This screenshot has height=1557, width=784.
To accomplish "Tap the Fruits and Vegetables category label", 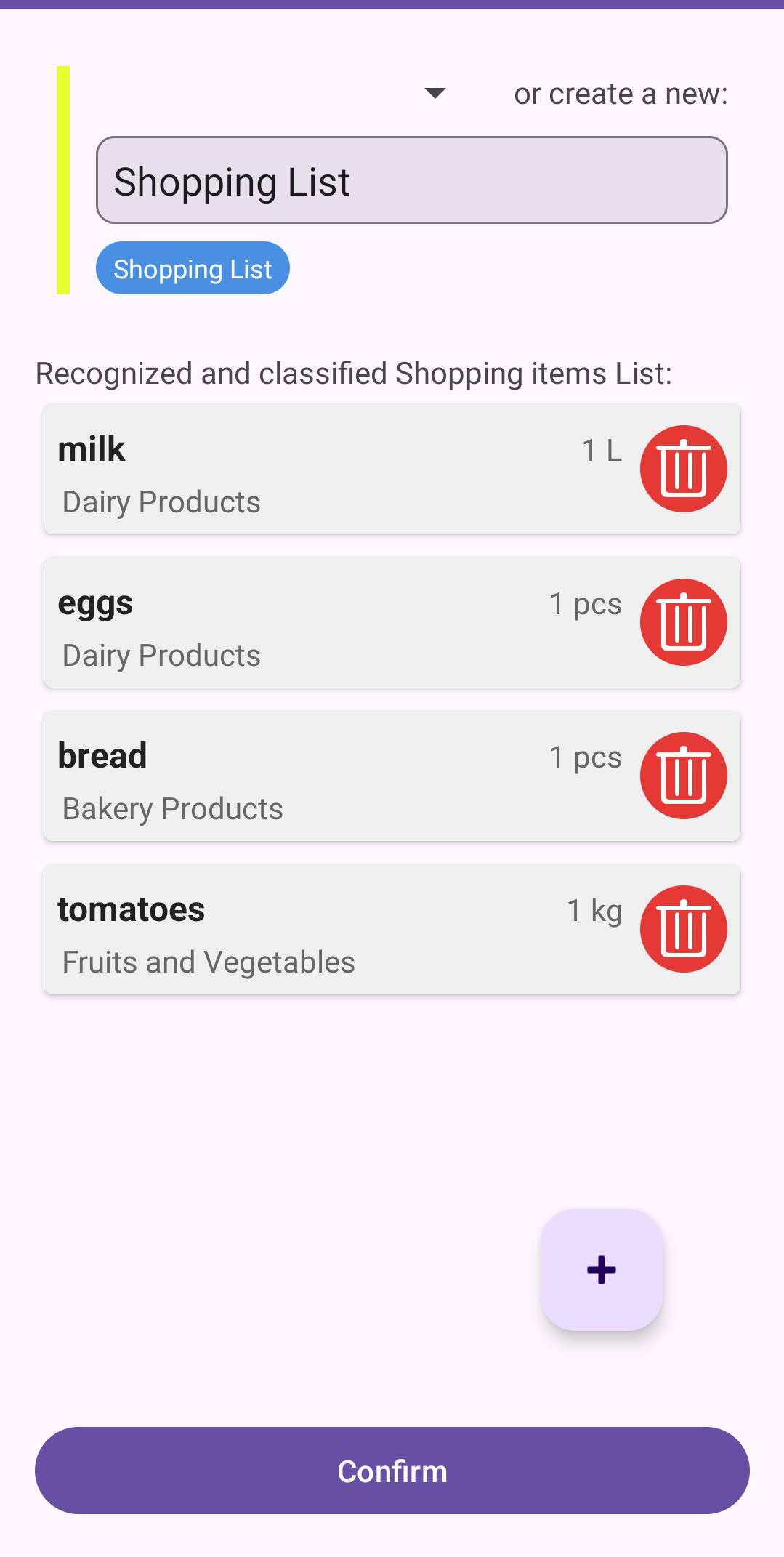I will point(209,962).
